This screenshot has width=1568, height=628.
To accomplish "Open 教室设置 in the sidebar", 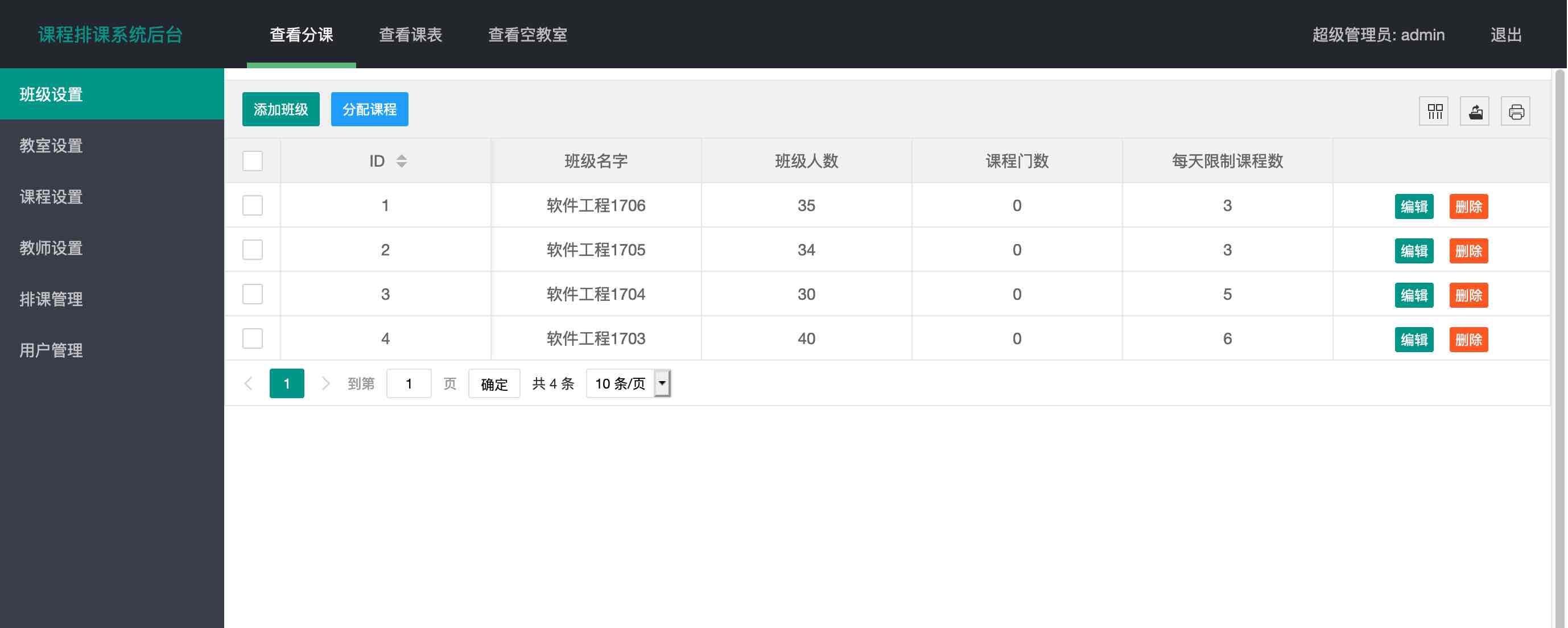I will click(x=51, y=146).
